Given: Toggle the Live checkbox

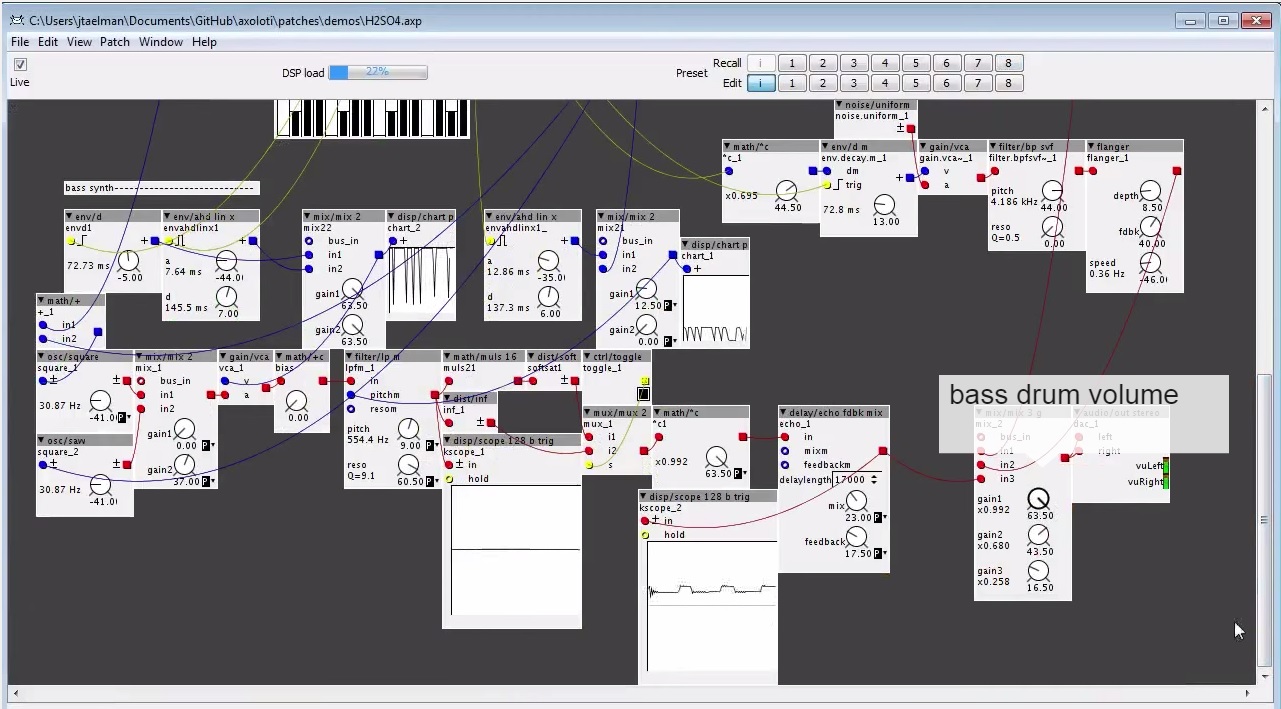Looking at the screenshot, I should tap(20, 65).
